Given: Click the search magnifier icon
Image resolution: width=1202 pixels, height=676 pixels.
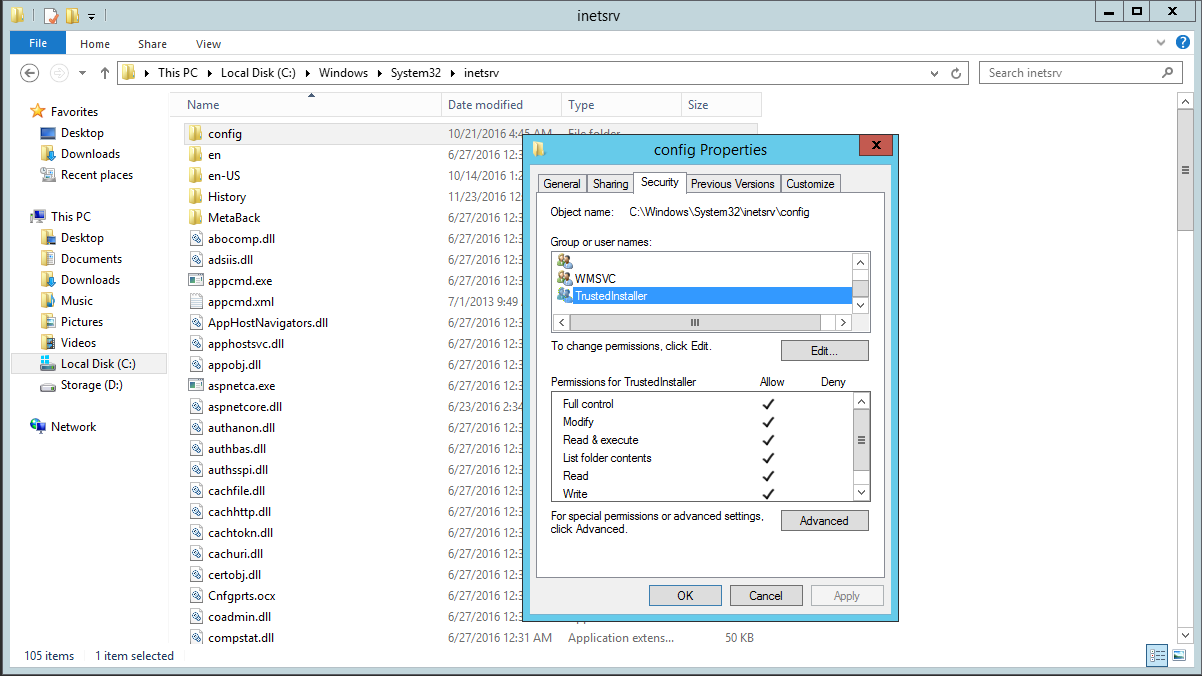Looking at the screenshot, I should click(1167, 73).
